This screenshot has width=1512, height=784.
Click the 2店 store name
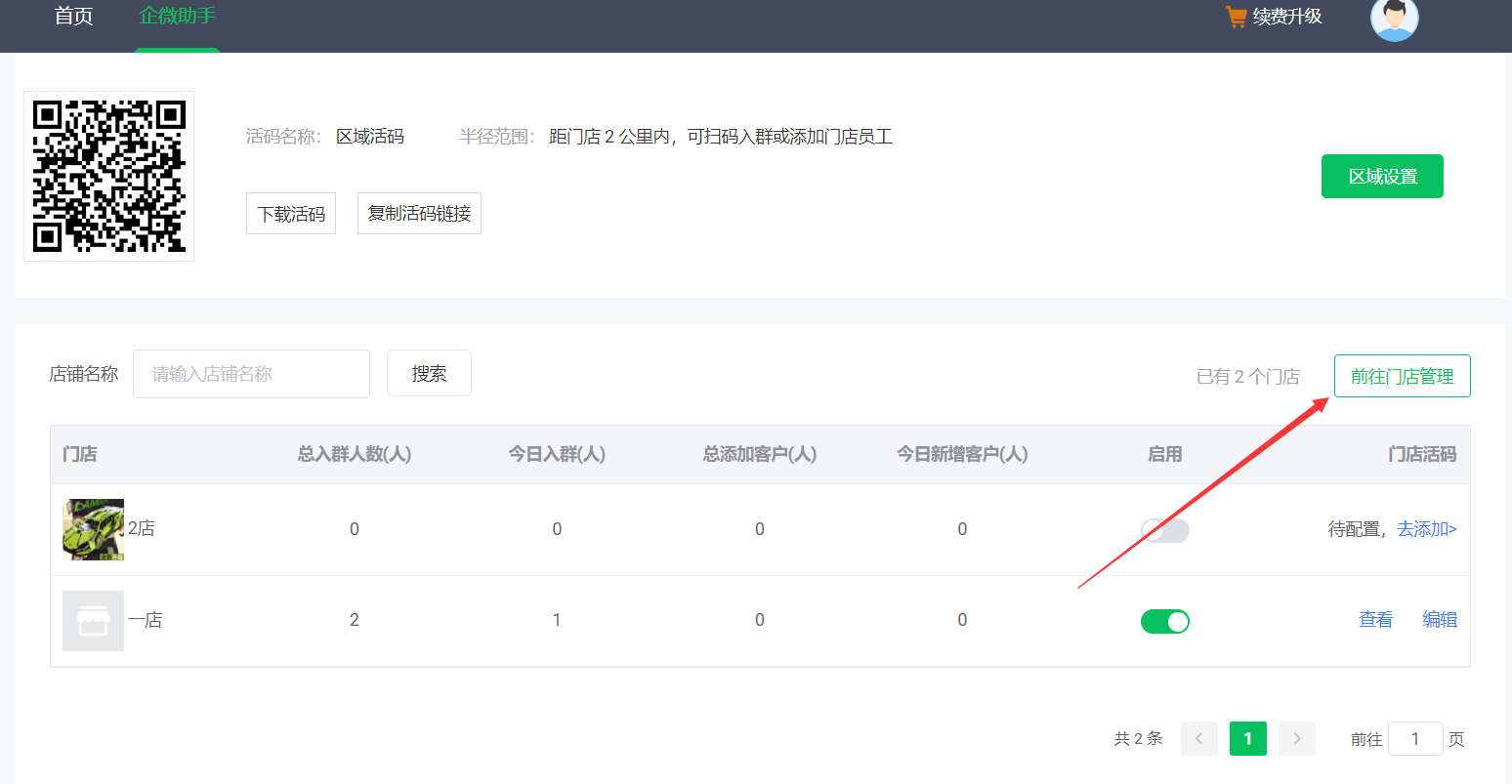tap(142, 528)
